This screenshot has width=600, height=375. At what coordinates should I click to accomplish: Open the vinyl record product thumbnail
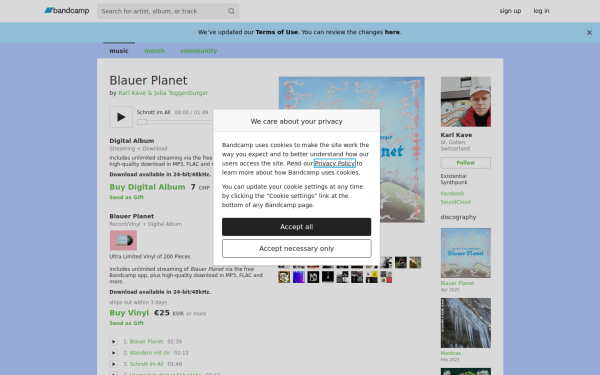pos(123,240)
